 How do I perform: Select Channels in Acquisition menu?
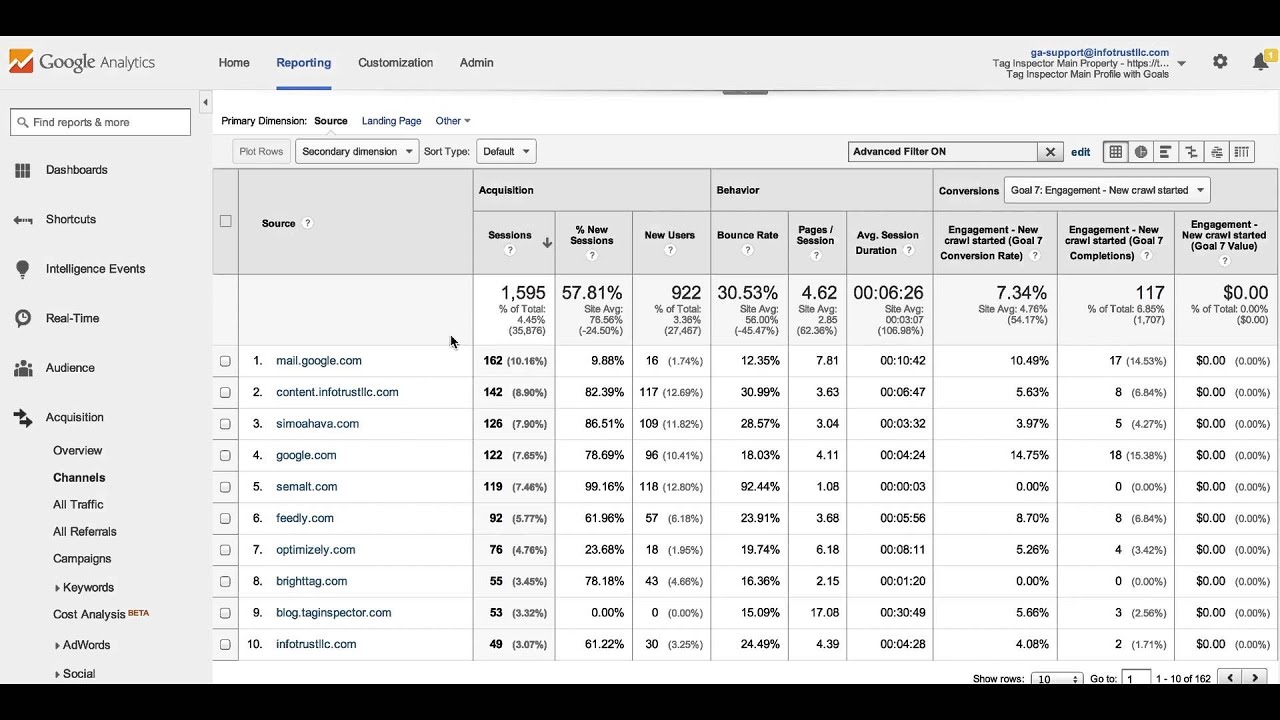coord(79,478)
